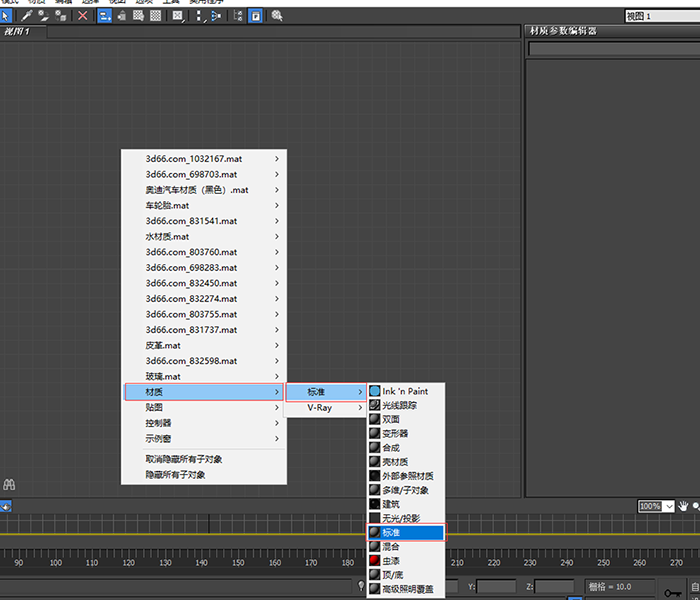
Task: Choose 顶/底 material
Action: click(x=406, y=575)
